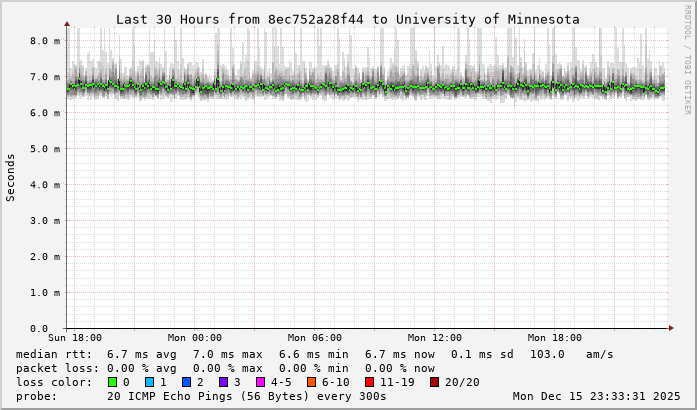This screenshot has width=697, height=410.
Task: Select the purple swatch for loss 3
Action: (x=223, y=382)
